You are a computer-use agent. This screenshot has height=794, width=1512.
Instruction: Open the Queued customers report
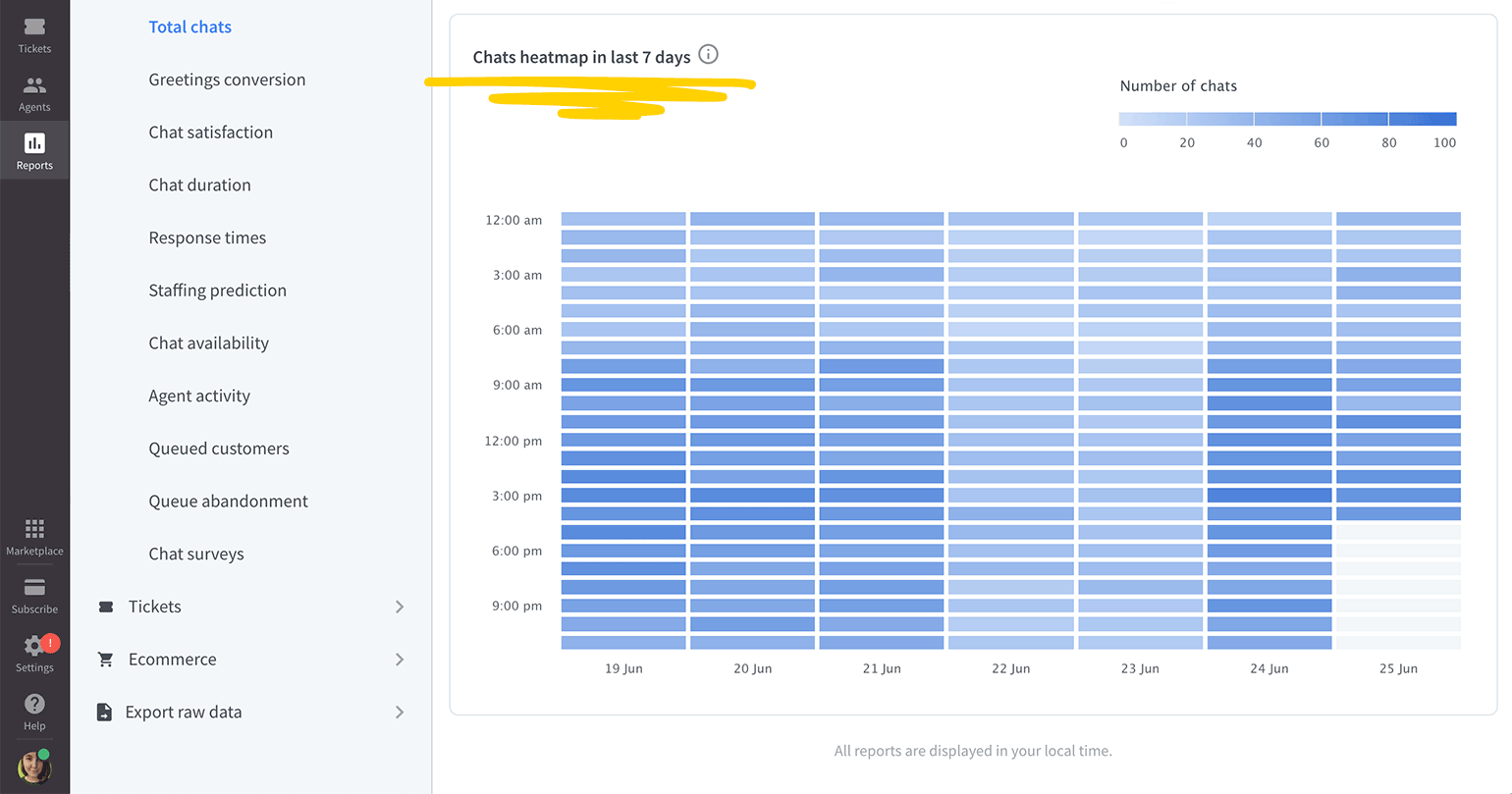(x=219, y=449)
